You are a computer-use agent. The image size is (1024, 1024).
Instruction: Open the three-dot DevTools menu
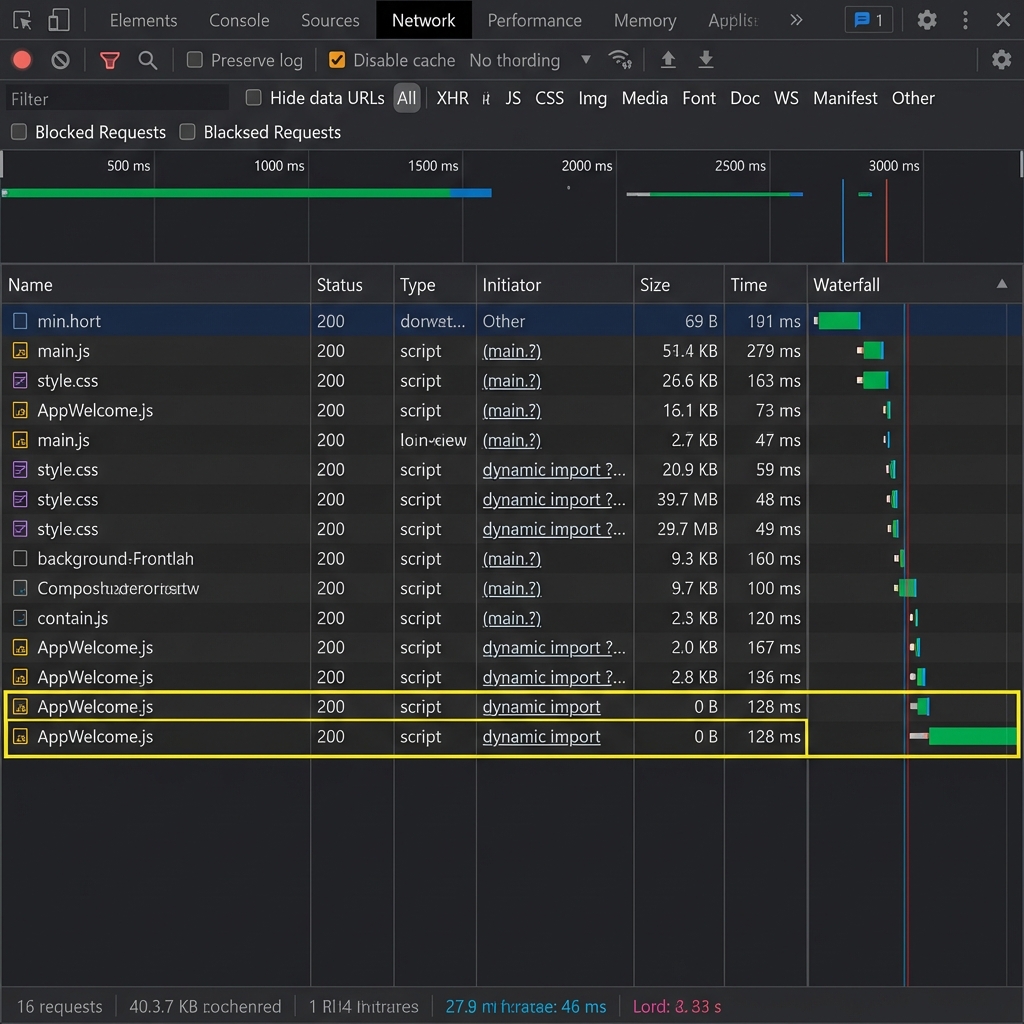(965, 20)
